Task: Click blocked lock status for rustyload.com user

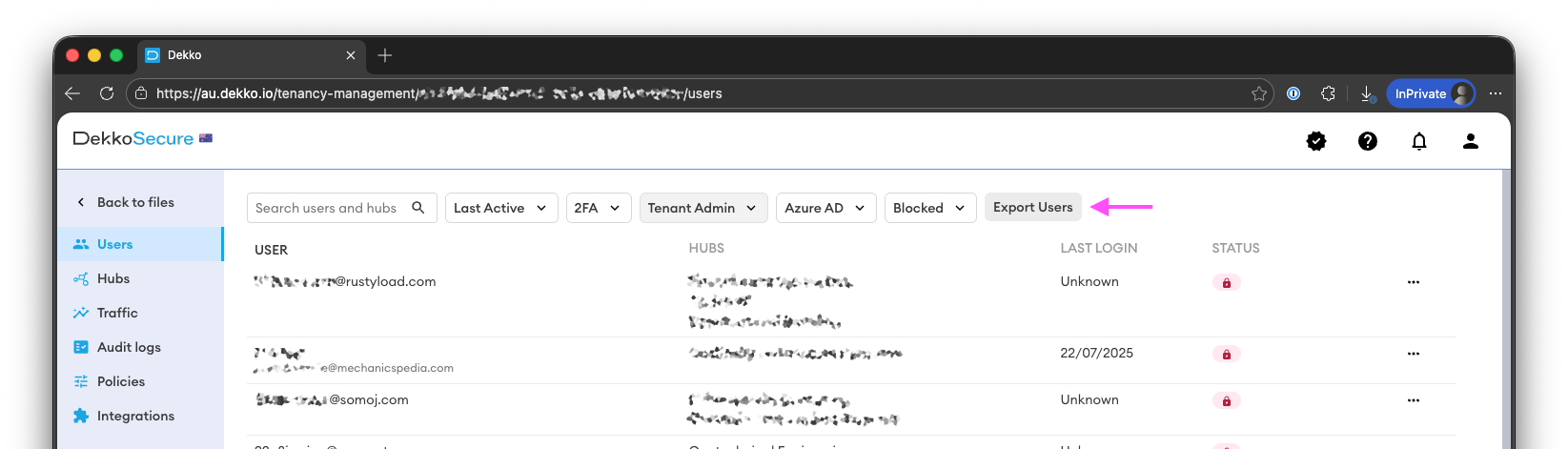Action: pos(1227,283)
